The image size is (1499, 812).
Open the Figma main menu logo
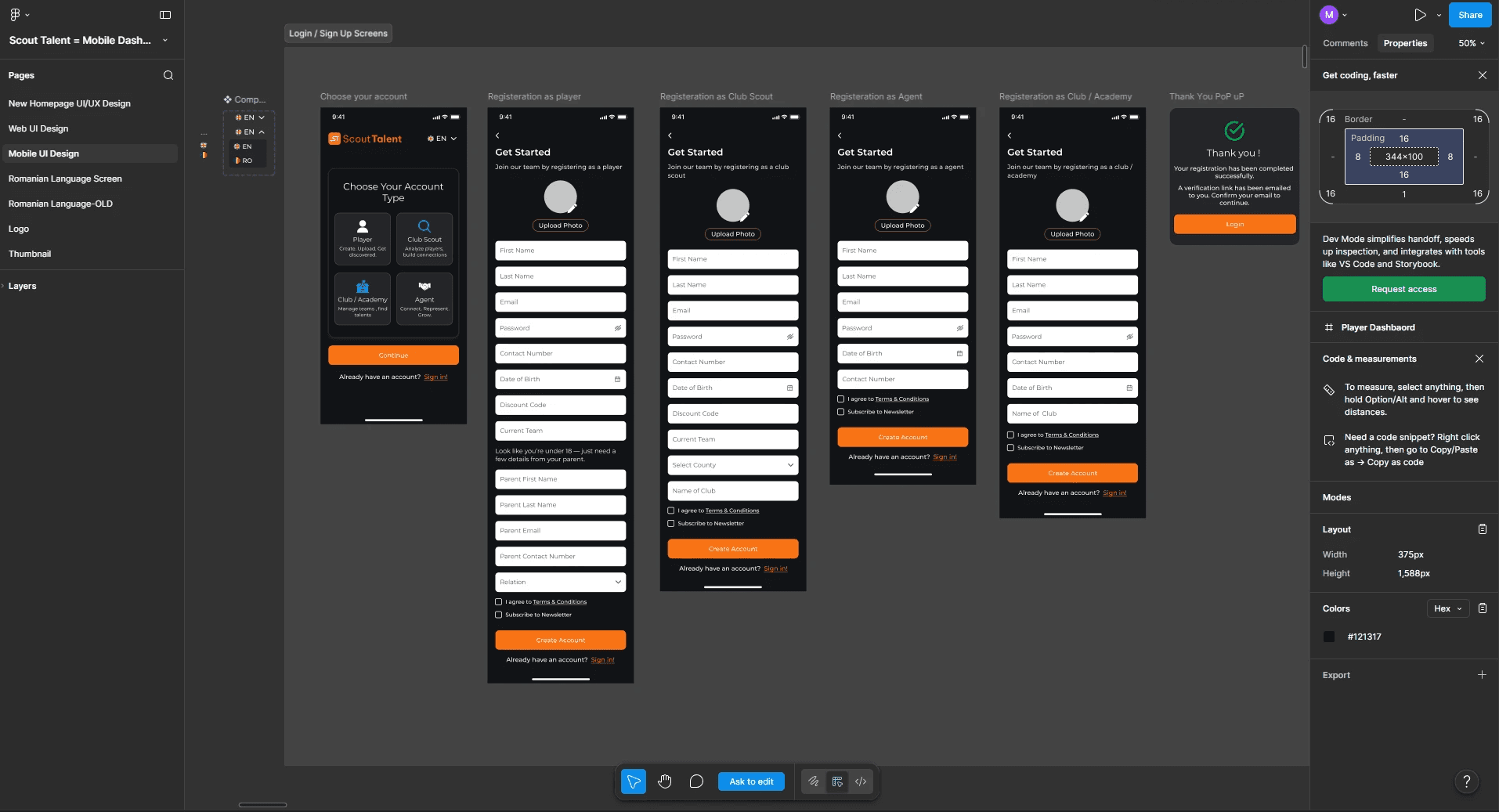(15, 15)
